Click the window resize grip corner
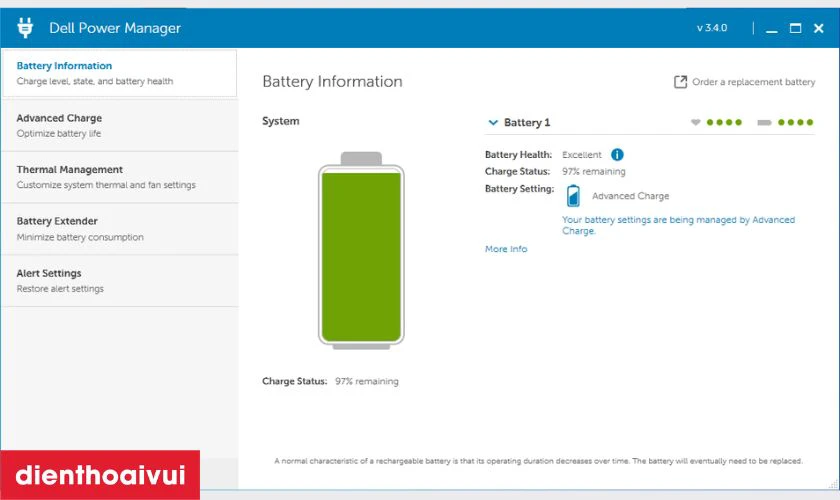 point(833,484)
